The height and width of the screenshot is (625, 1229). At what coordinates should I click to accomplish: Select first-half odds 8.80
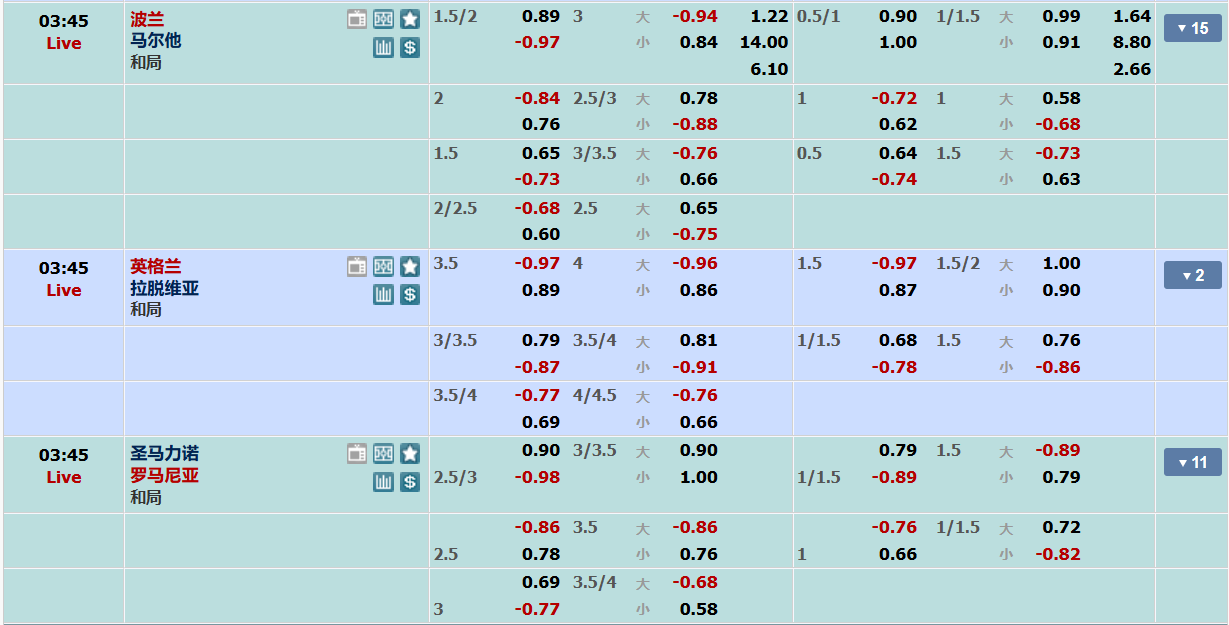[x=1132, y=42]
